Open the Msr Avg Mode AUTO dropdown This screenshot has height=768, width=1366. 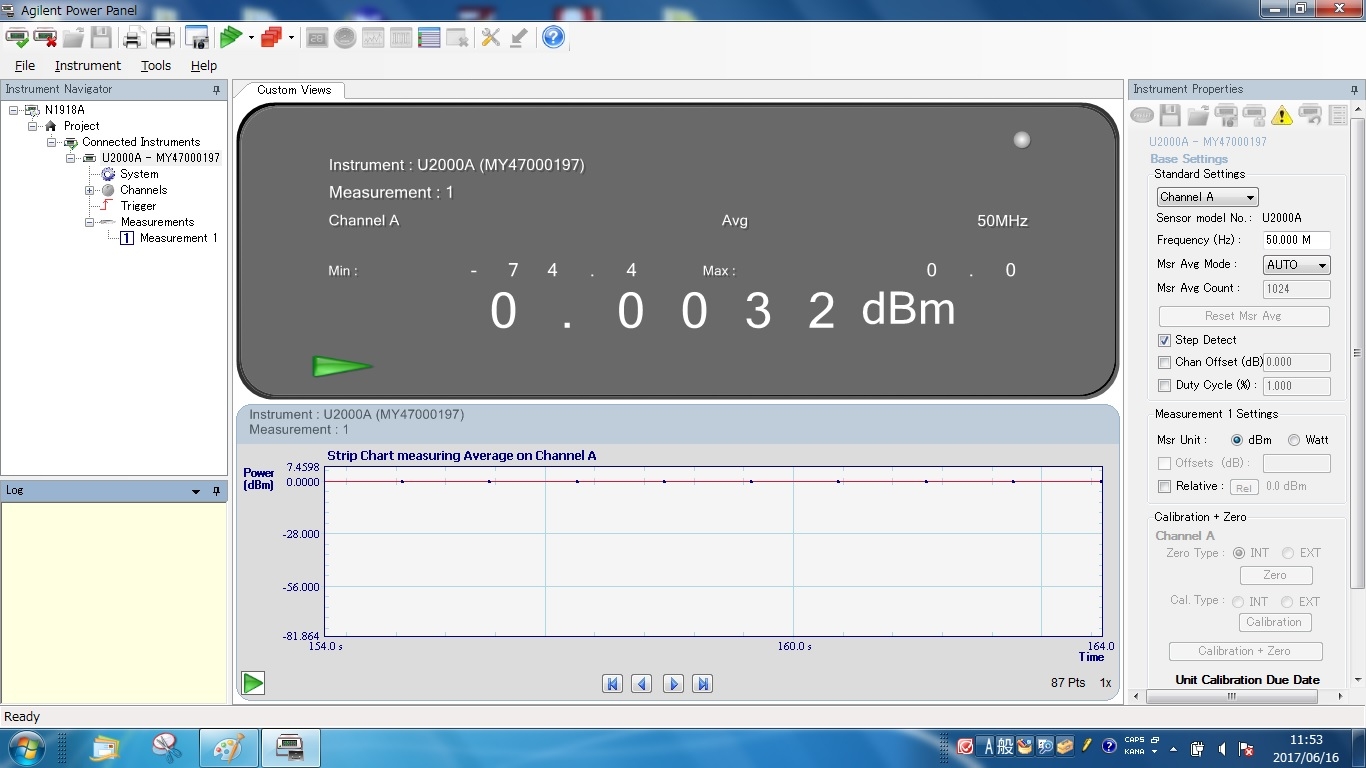[1296, 265]
